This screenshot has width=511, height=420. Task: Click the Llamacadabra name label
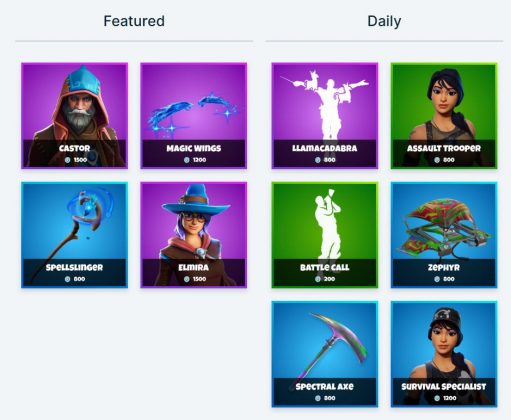pos(325,148)
